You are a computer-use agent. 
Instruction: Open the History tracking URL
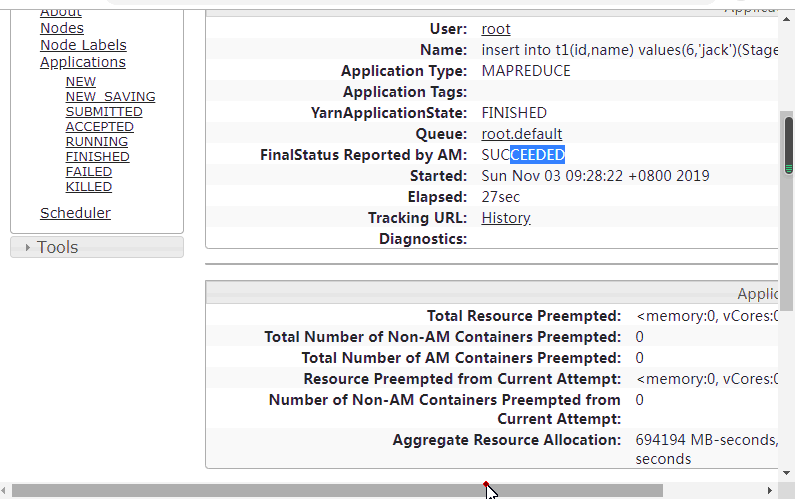coord(505,218)
